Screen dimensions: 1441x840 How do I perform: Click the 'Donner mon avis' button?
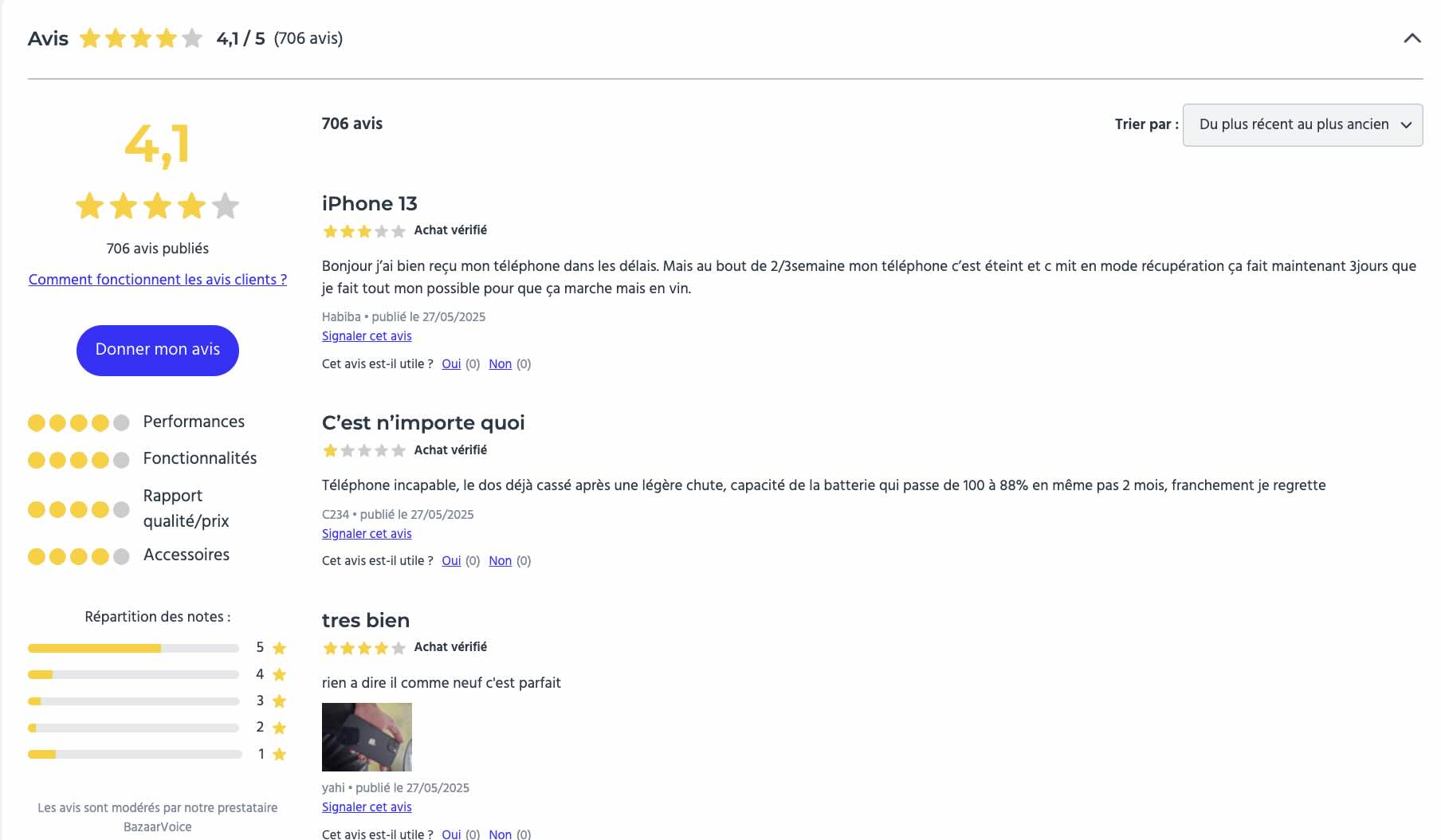pos(158,350)
